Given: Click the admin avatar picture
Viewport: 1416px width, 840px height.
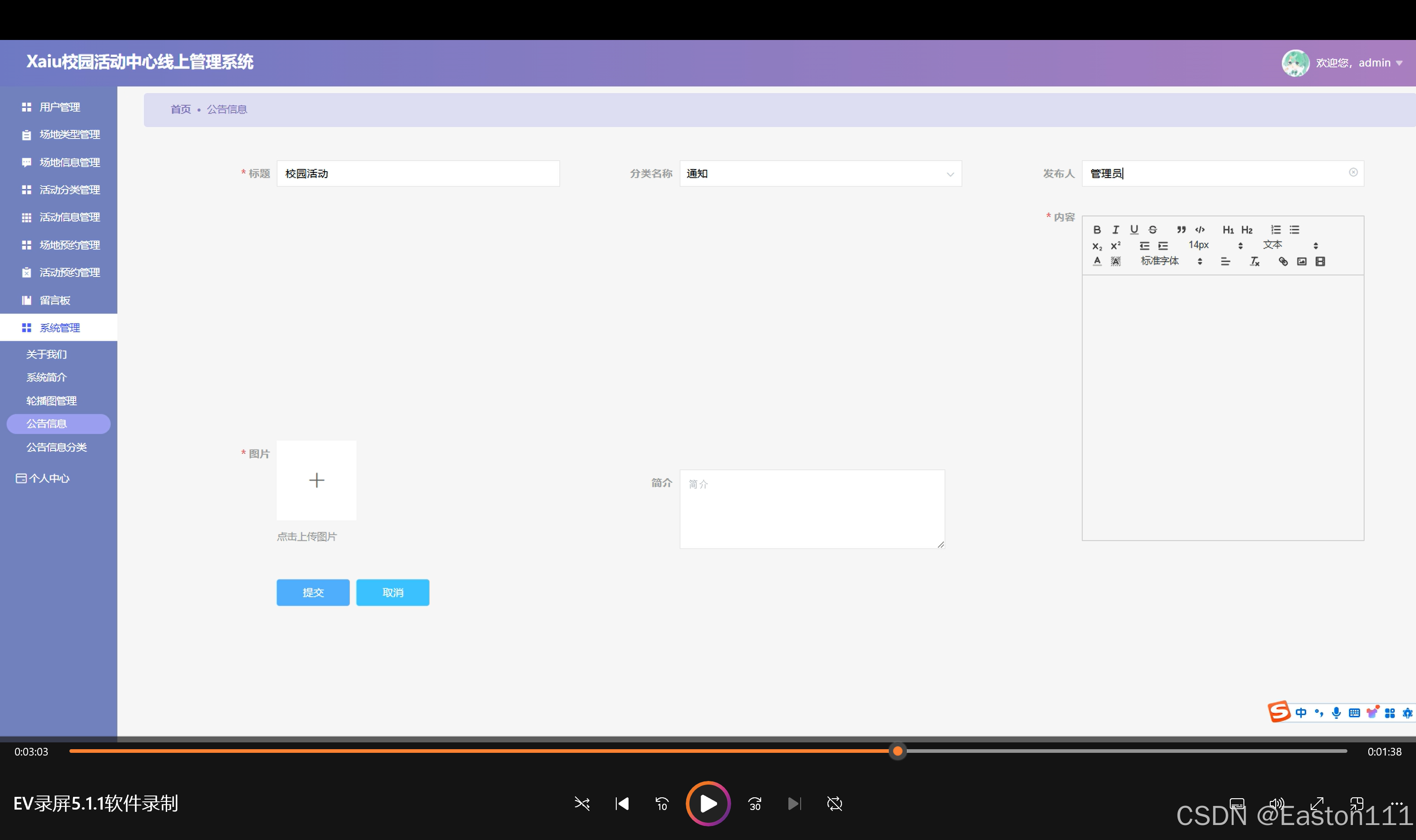Looking at the screenshot, I should click(1295, 63).
